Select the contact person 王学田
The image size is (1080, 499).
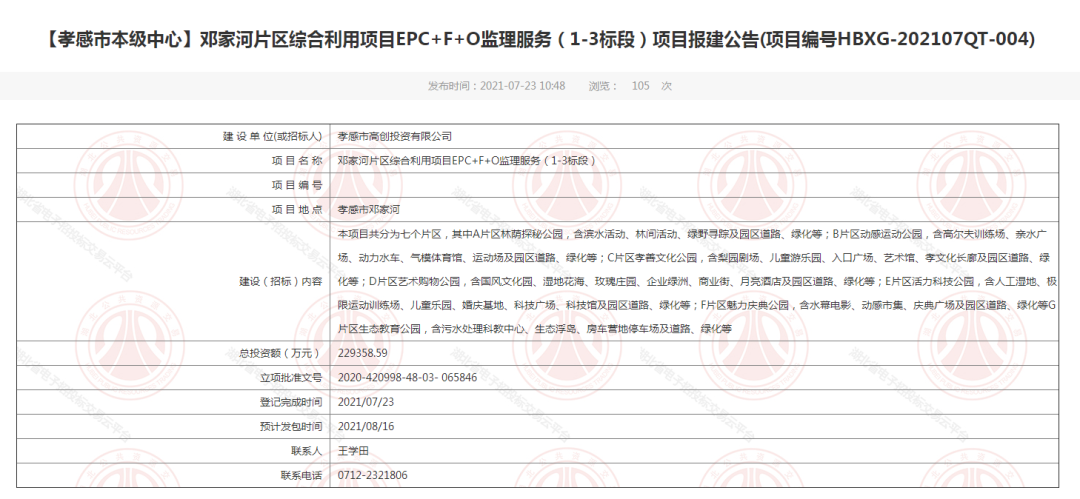pyautogui.click(x=354, y=451)
